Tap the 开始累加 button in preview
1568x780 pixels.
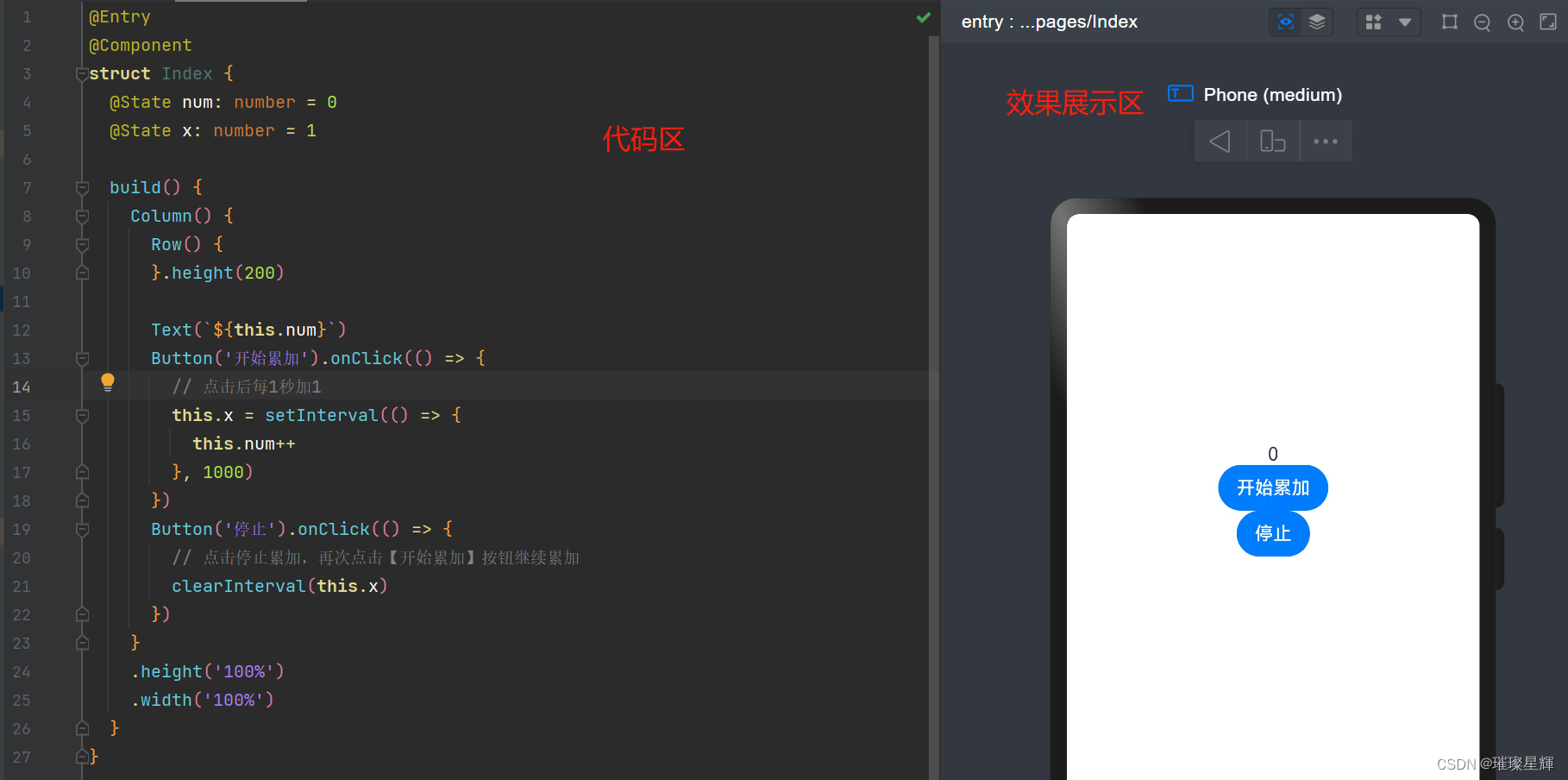point(1273,488)
